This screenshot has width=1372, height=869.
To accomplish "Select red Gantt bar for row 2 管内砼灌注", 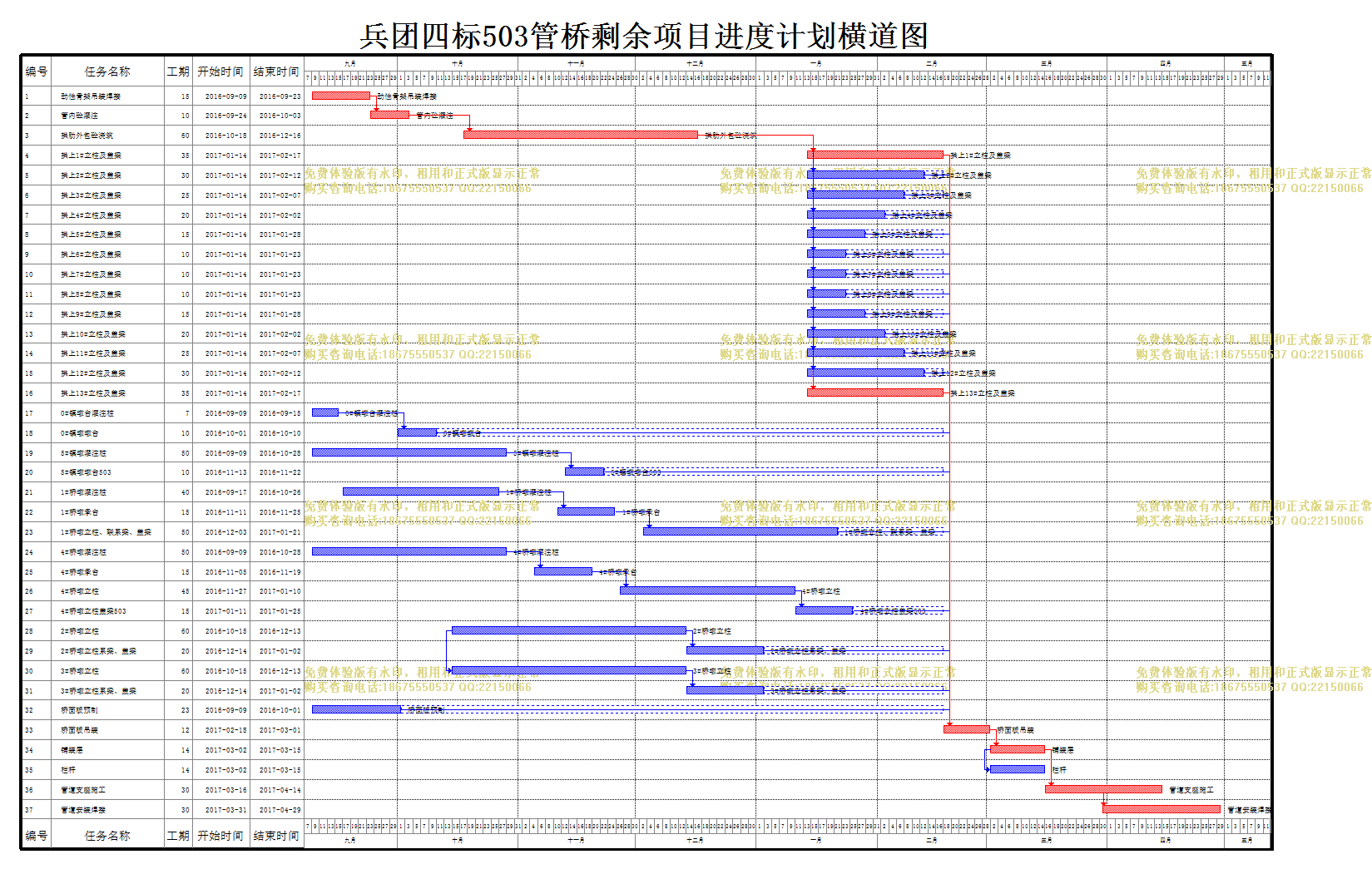I will [x=390, y=115].
